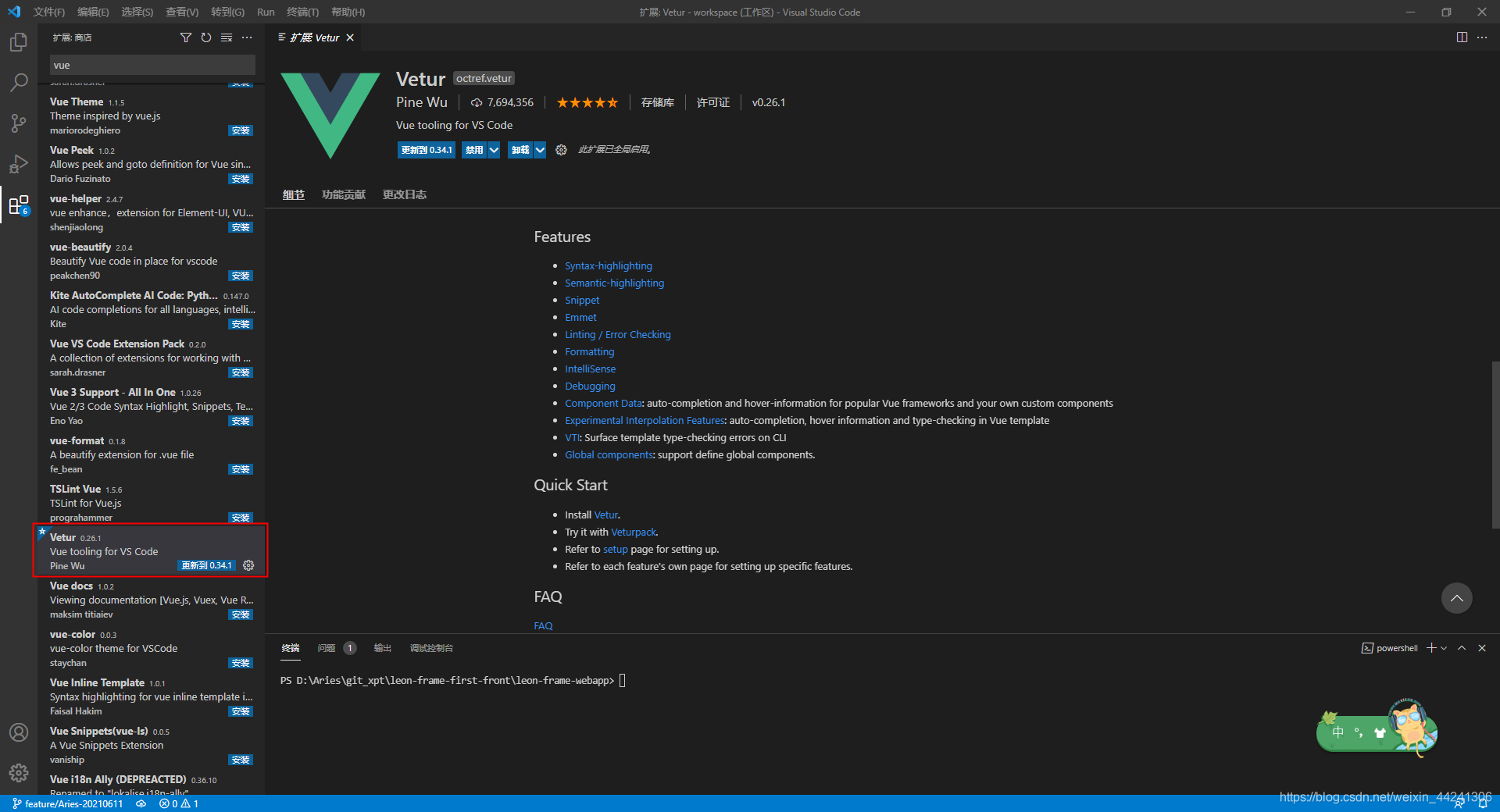Open the extensions filter icon
1500x812 pixels.
pos(186,37)
